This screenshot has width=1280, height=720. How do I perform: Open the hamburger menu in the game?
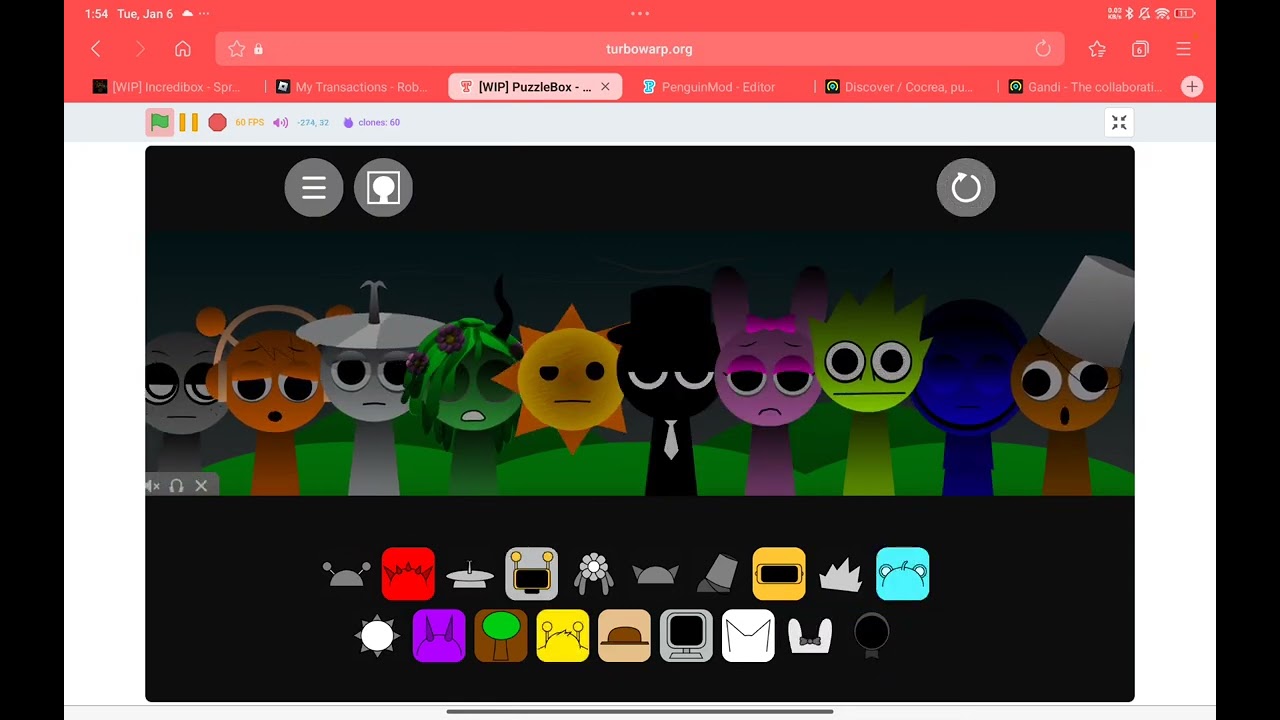[314, 187]
